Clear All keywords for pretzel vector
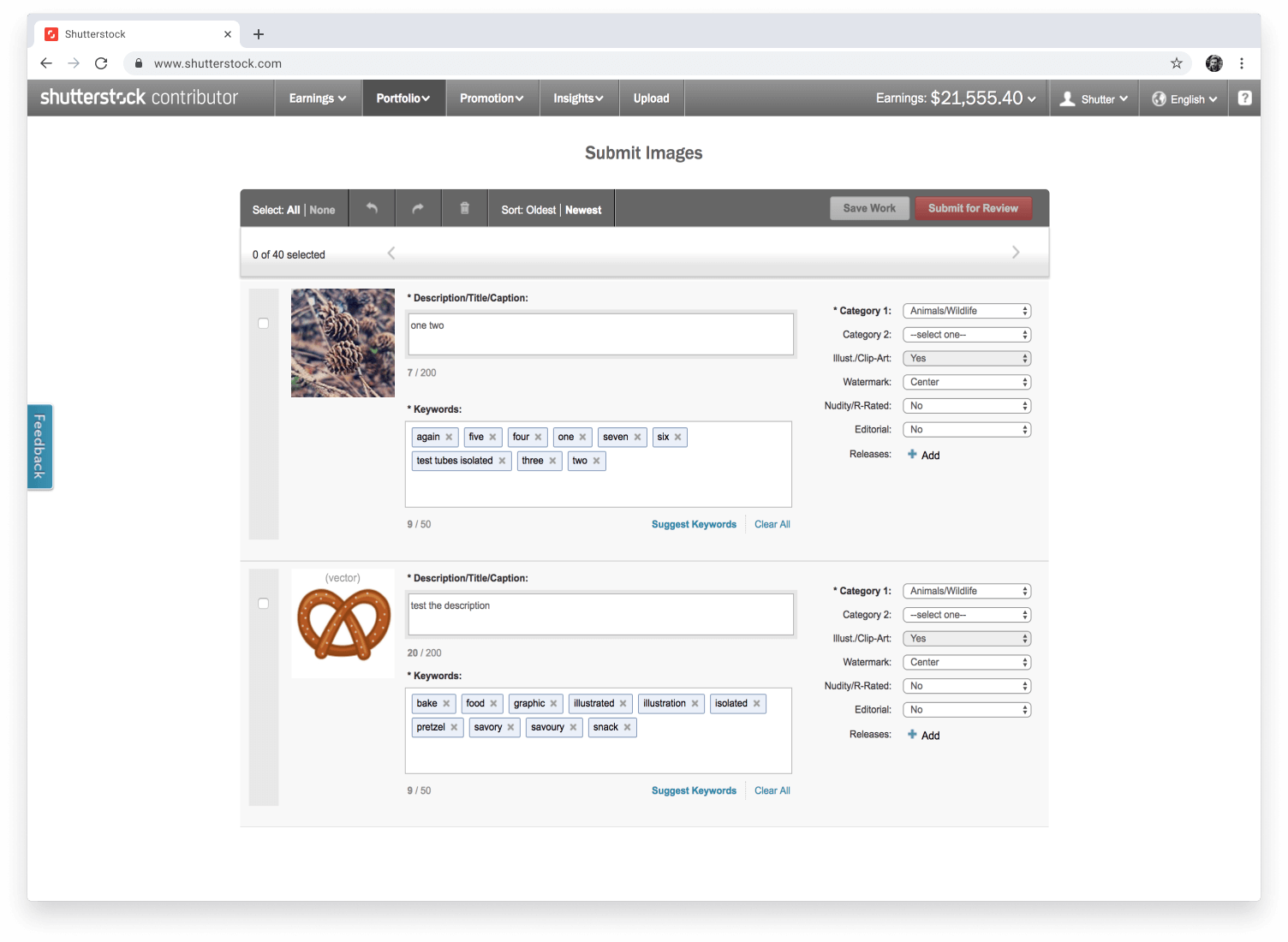 [772, 790]
